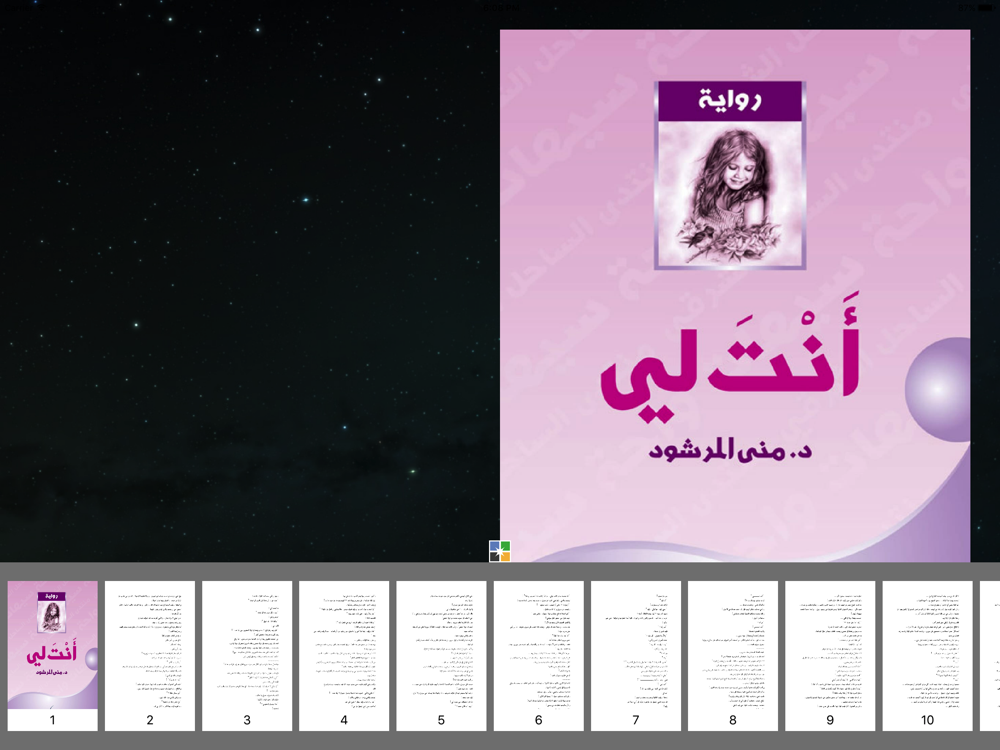
Task: Click the رواية banner on the main cover
Action: coord(730,100)
